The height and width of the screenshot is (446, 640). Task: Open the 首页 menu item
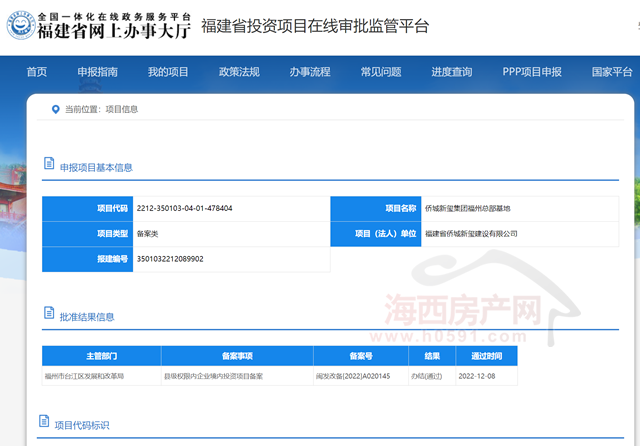[x=37, y=72]
